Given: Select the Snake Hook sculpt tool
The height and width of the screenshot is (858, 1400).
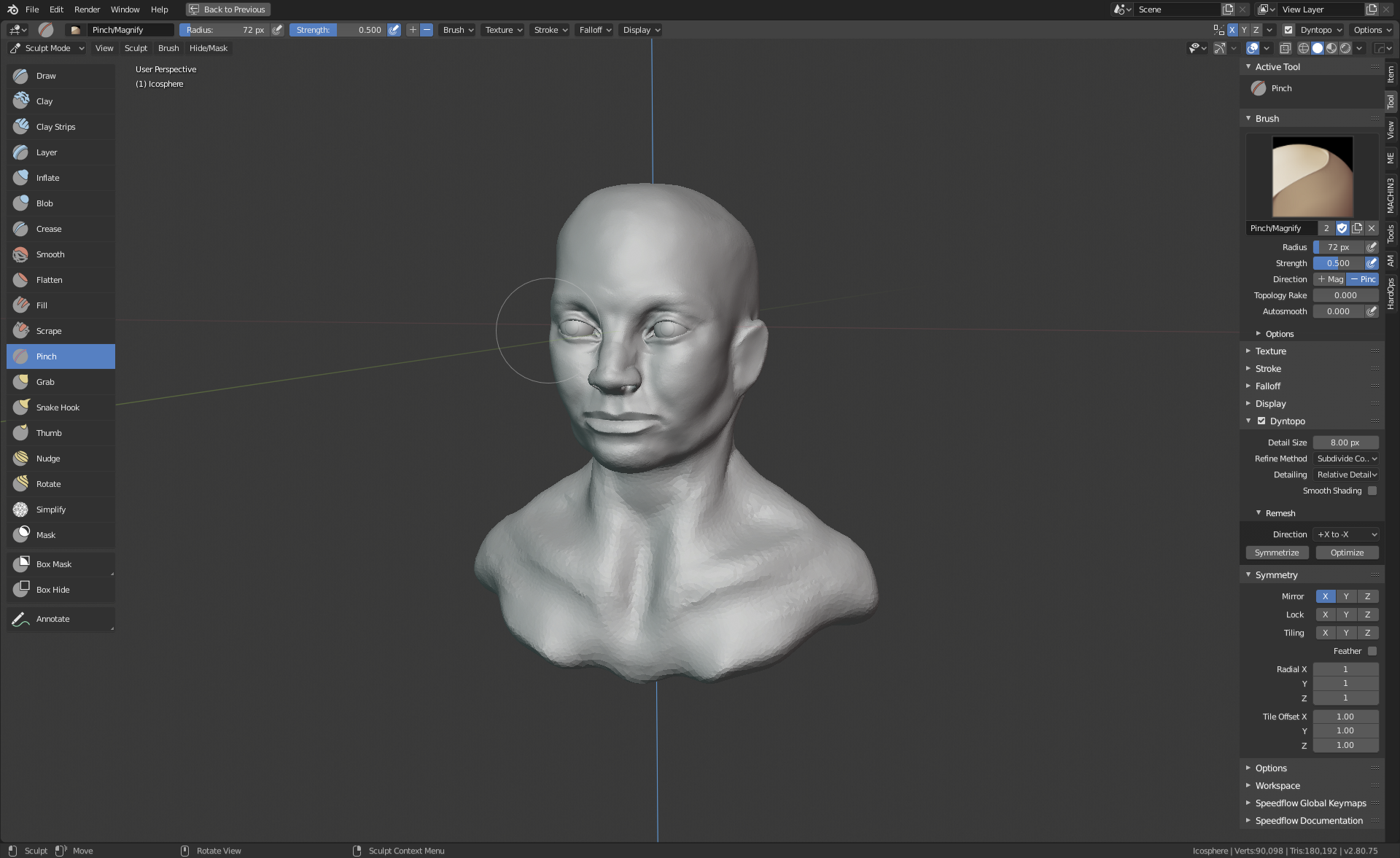Looking at the screenshot, I should [x=58, y=407].
